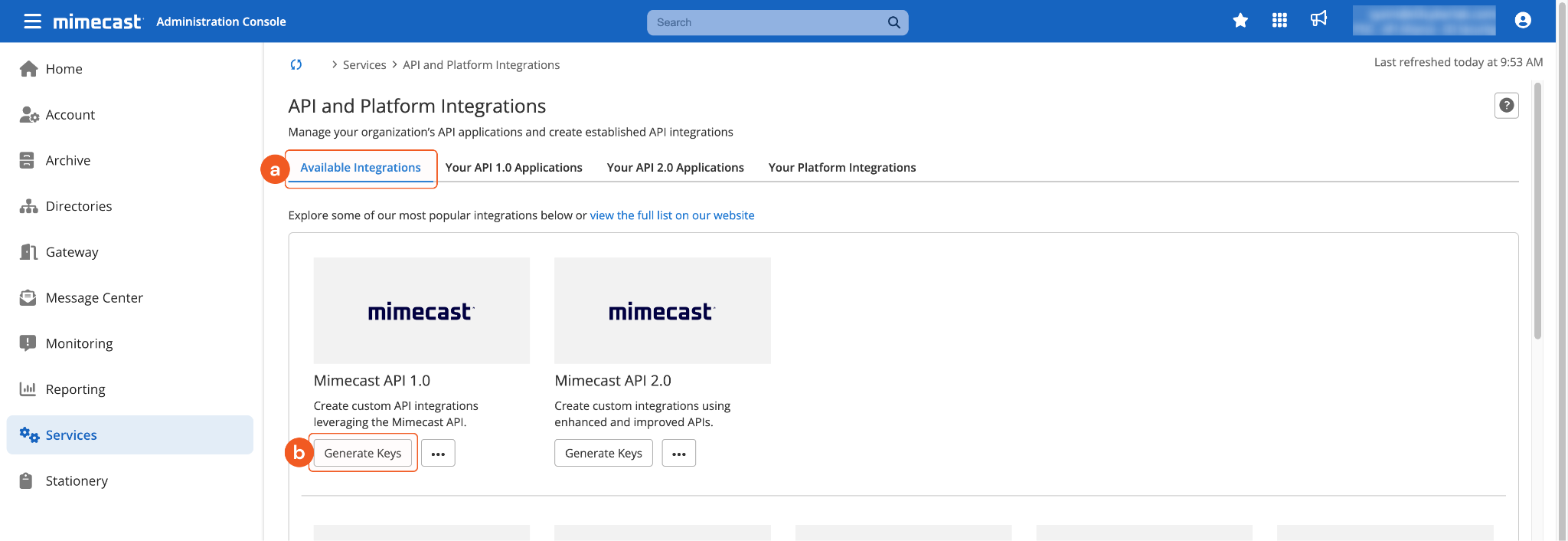Generate Keys for Mimecast API 1.0

(x=362, y=454)
